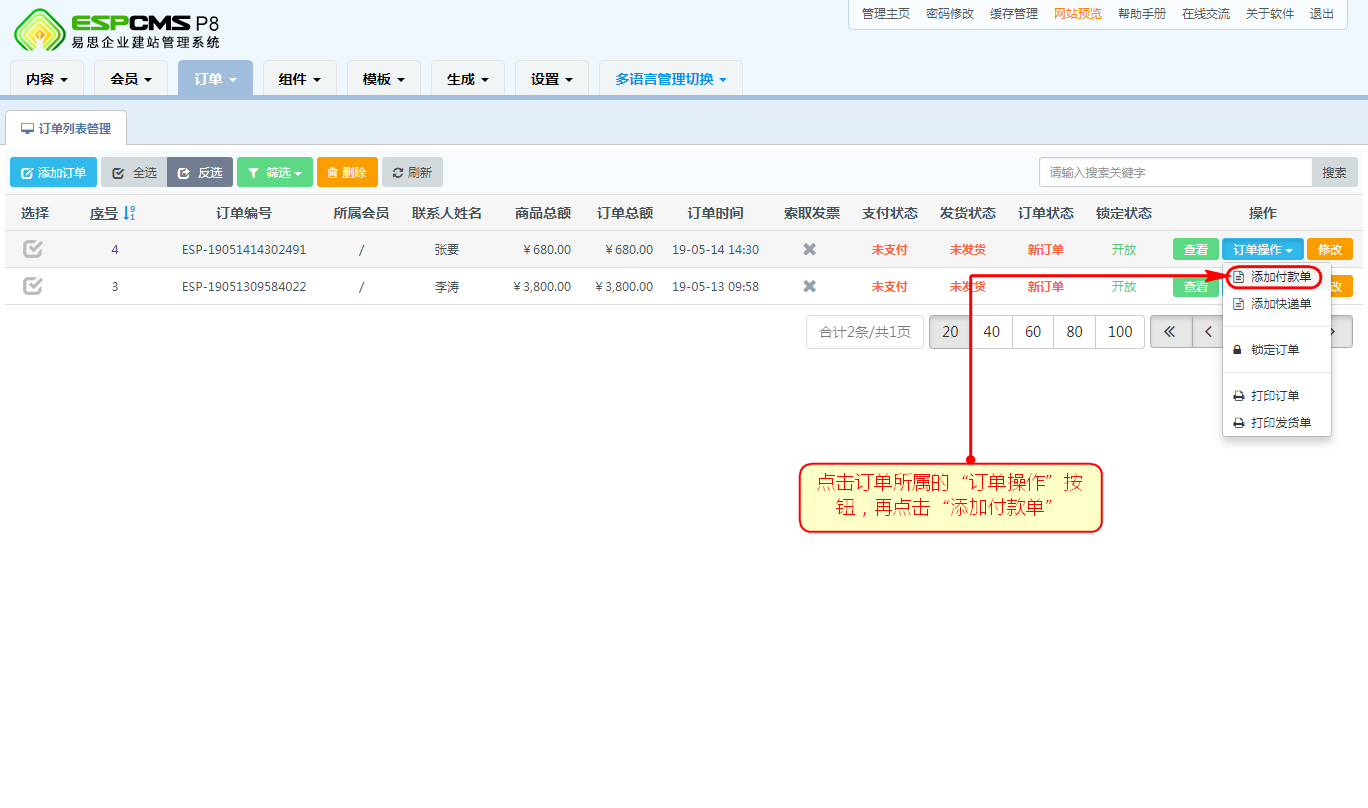Set page size to 100

click(x=1120, y=332)
